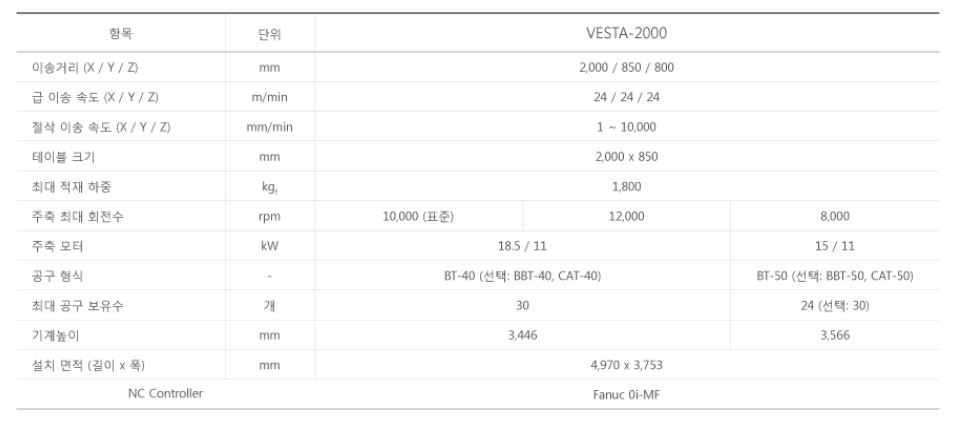The height and width of the screenshot is (423, 970).
Task: Click the 24 (선택: 30) cell
Action: click(x=835, y=305)
